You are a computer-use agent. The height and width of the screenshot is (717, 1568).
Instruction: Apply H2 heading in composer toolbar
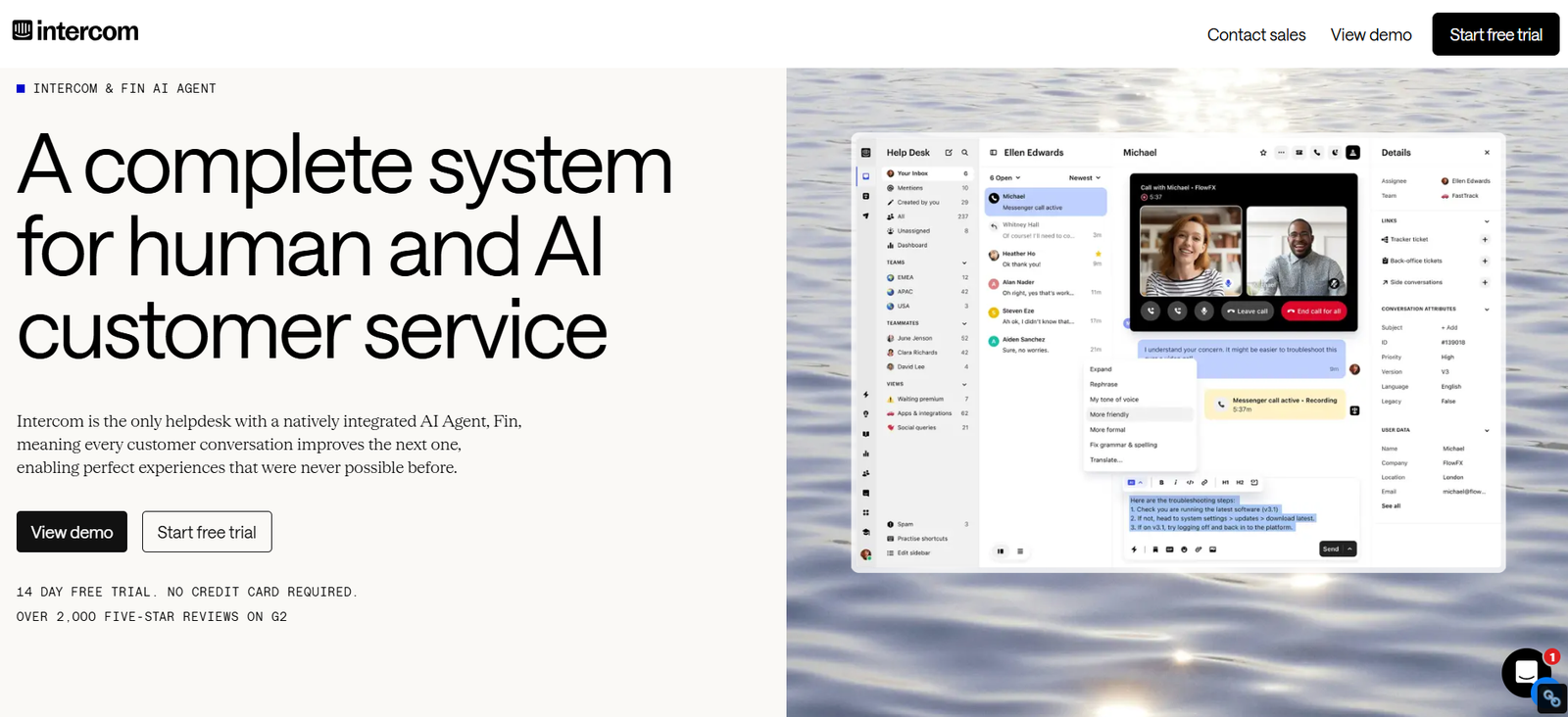[1240, 483]
